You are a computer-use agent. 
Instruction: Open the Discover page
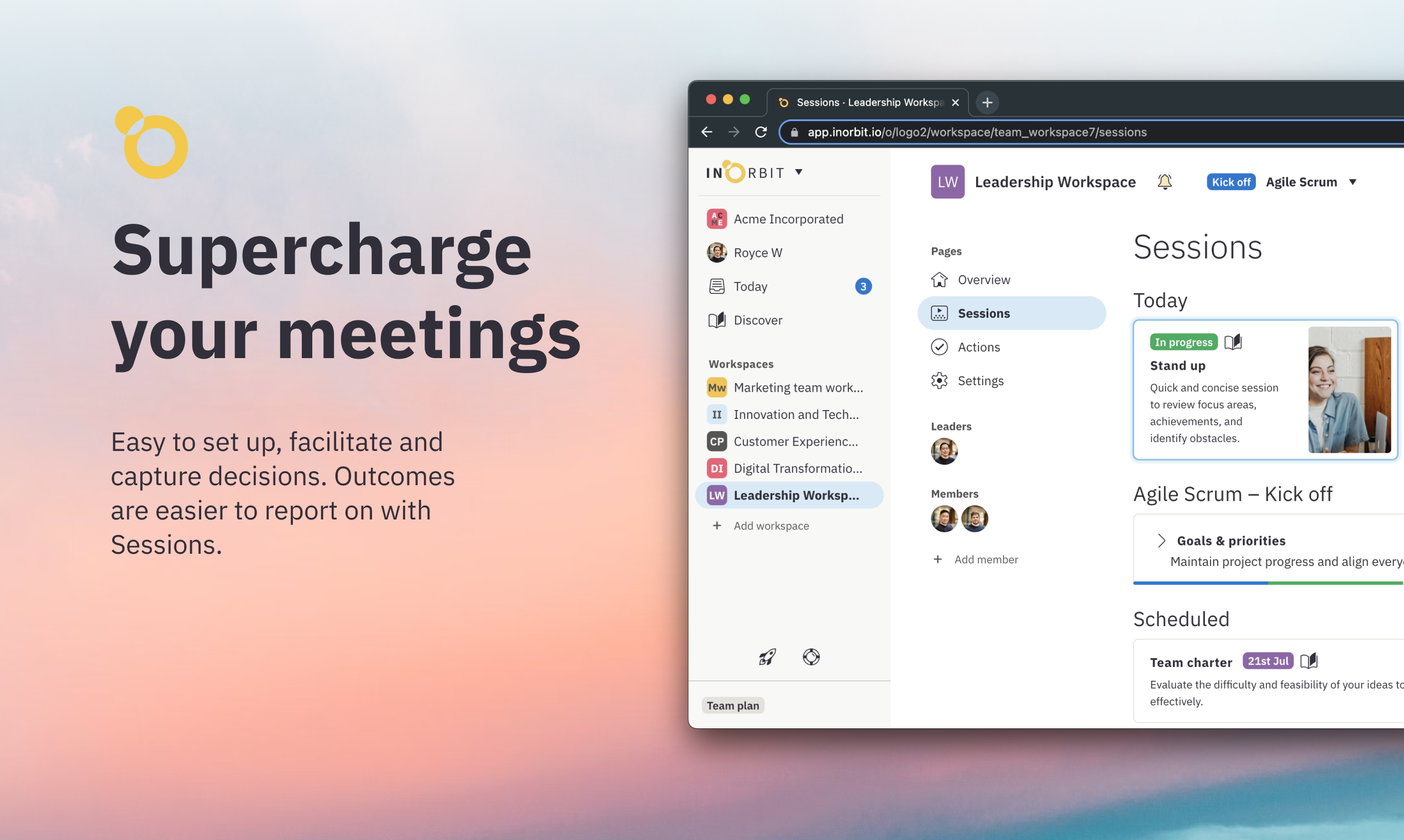pos(789,321)
